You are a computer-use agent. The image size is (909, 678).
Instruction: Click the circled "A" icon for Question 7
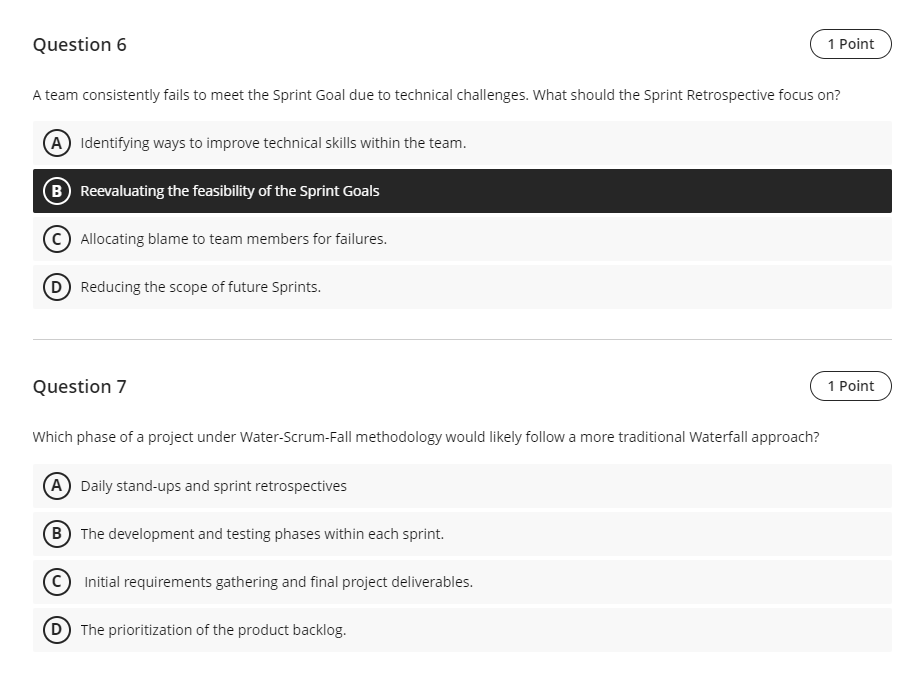point(56,485)
